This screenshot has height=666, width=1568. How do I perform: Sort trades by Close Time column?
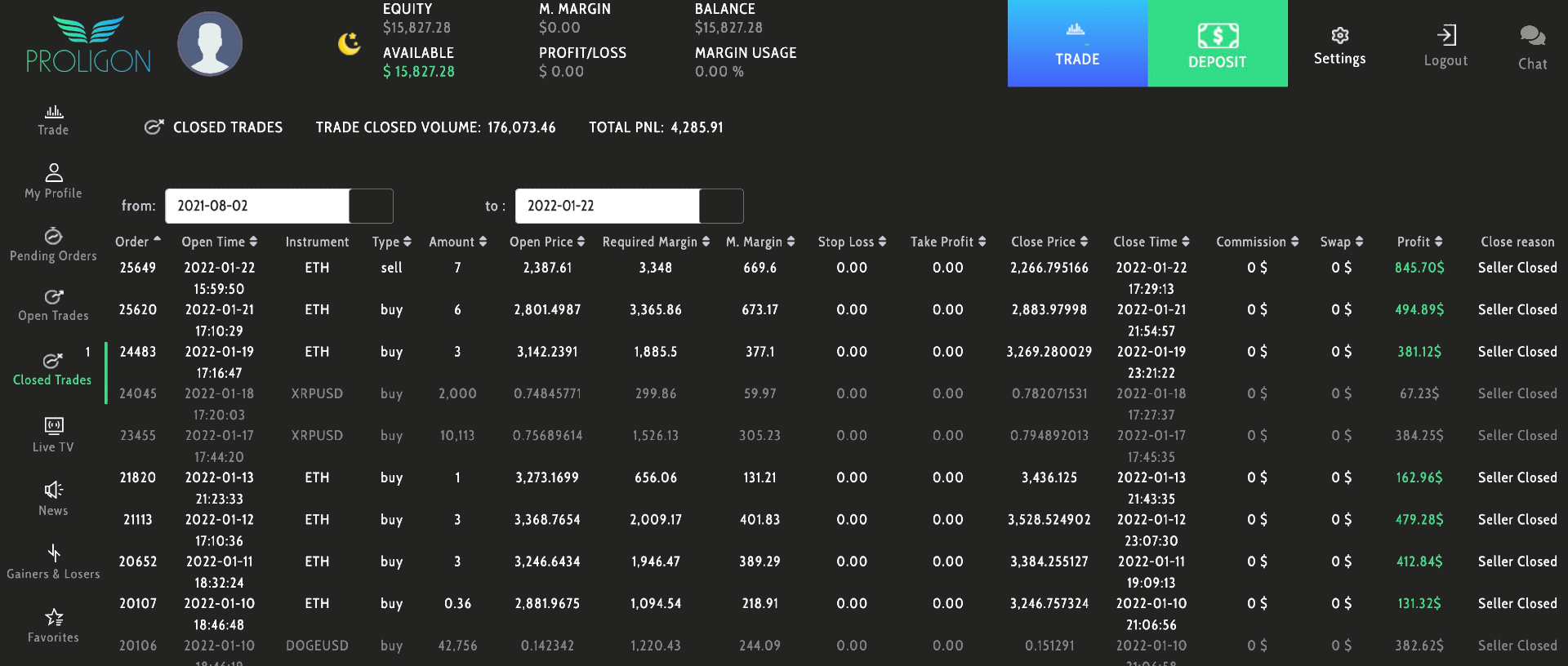(x=1151, y=242)
